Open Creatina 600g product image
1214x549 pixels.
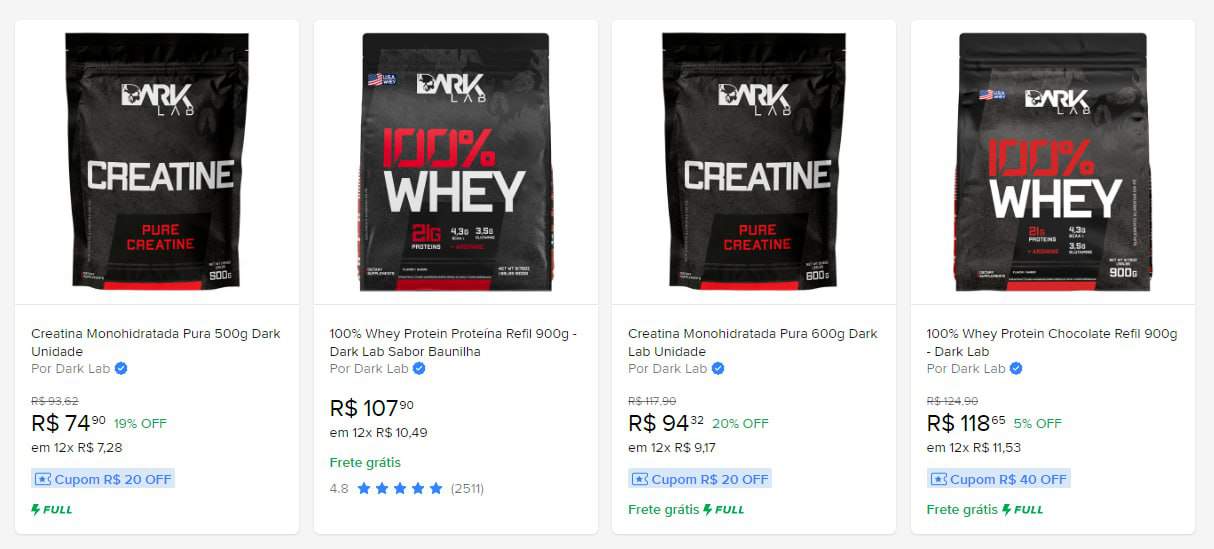point(754,162)
